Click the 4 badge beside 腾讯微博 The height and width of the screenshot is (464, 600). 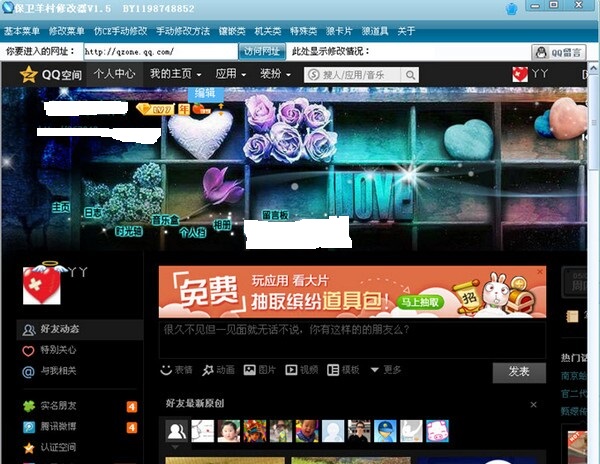pyautogui.click(x=132, y=427)
